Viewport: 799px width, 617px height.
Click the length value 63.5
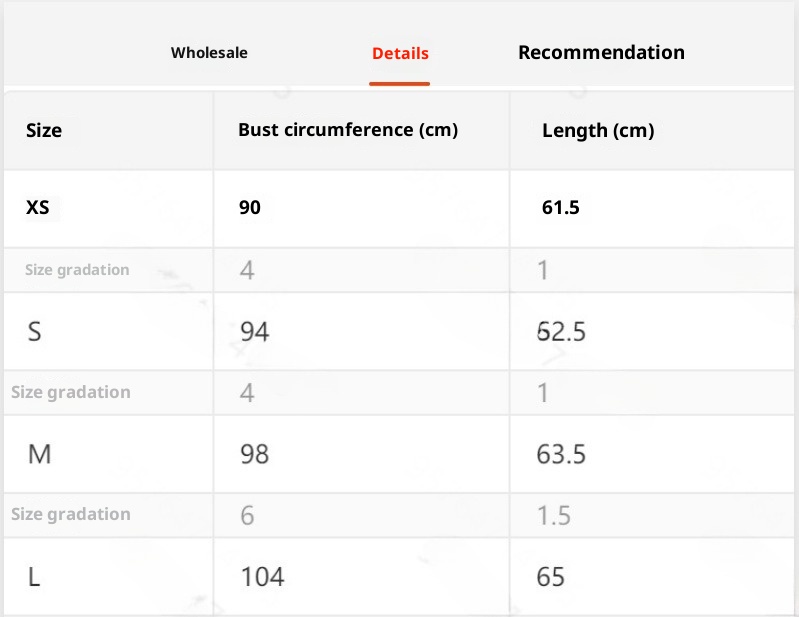(x=561, y=455)
